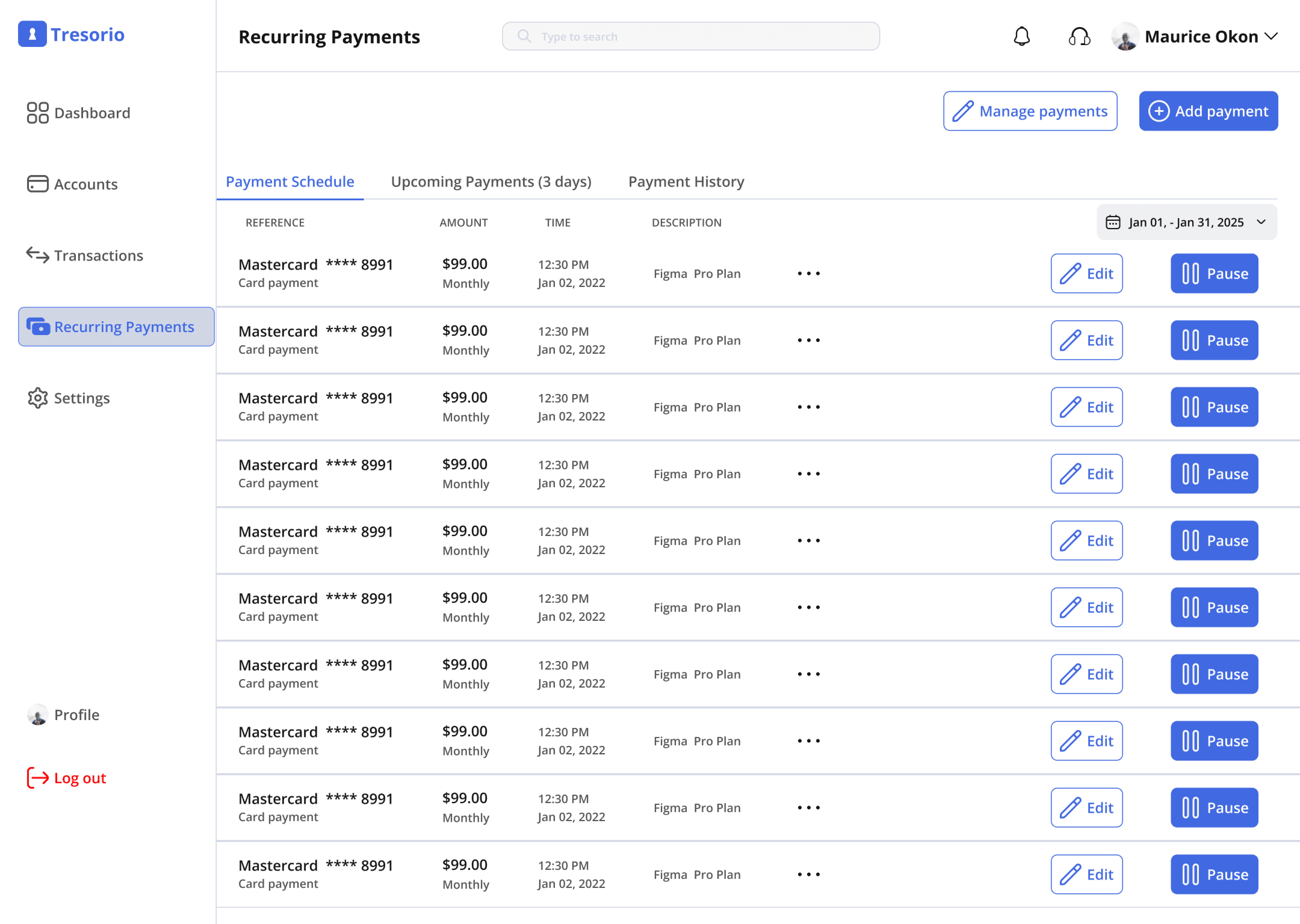Pause the first Mastercard payment
Screen dimensions: 1300x924
(1214, 274)
